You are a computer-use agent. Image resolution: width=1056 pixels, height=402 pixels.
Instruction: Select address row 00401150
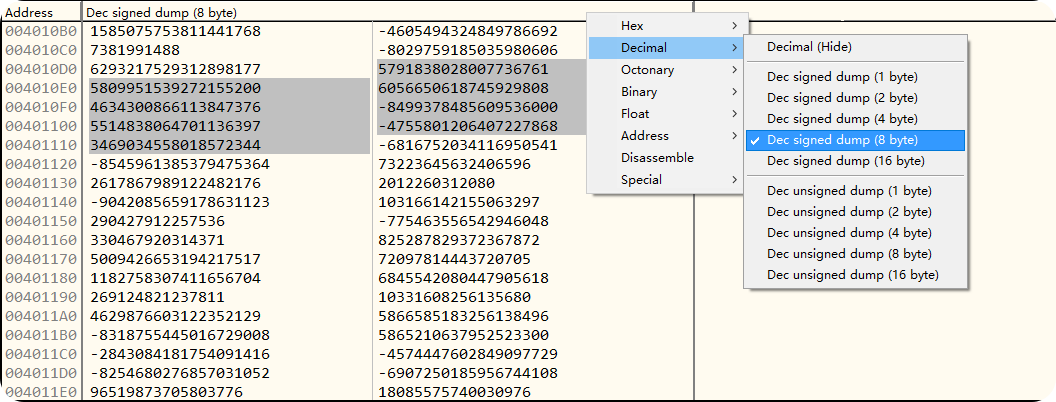pos(40,221)
